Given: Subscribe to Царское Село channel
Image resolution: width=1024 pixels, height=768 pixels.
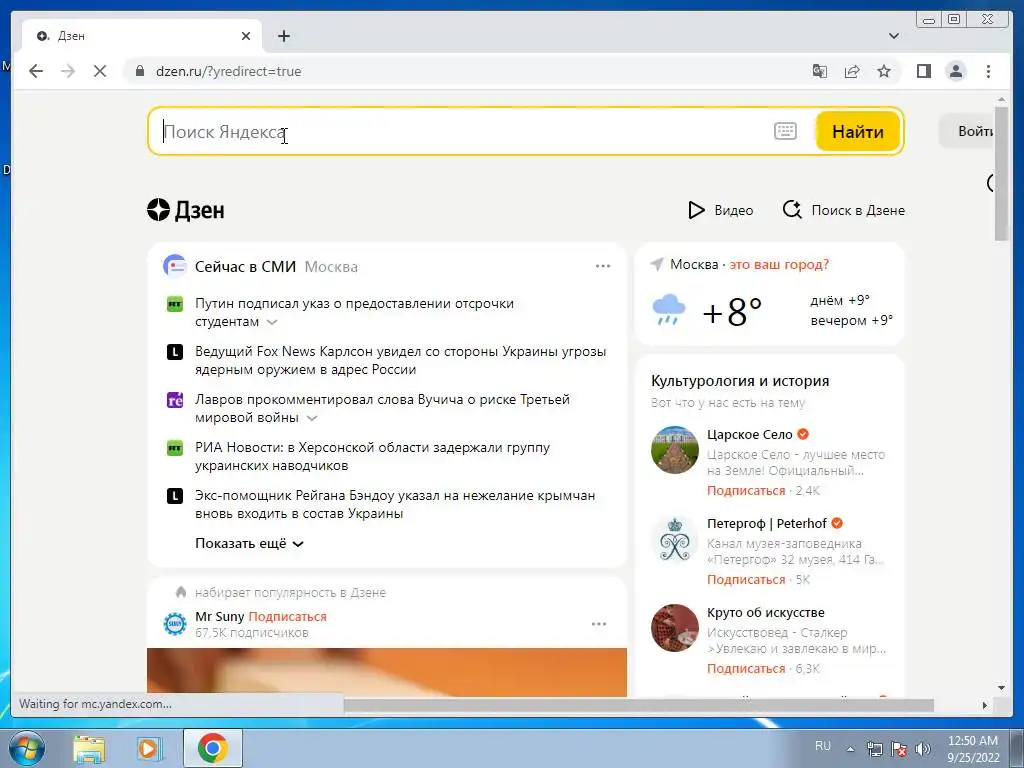Looking at the screenshot, I should 746,490.
